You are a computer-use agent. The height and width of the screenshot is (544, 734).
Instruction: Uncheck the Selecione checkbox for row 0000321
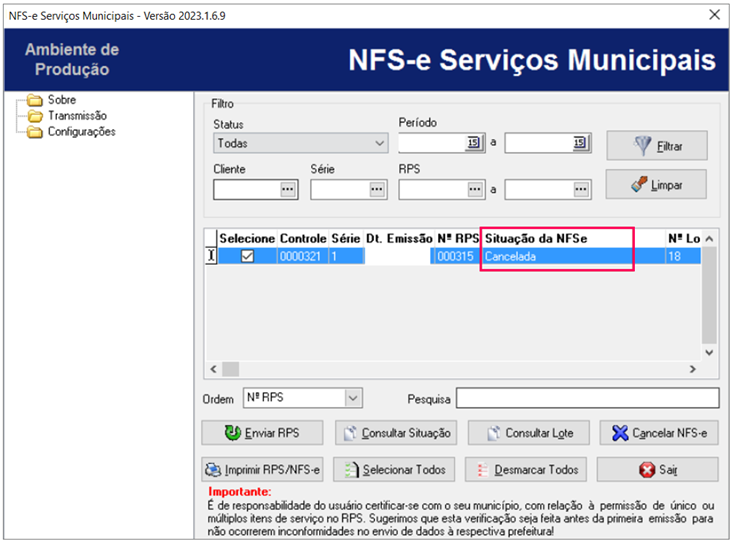[247, 257]
